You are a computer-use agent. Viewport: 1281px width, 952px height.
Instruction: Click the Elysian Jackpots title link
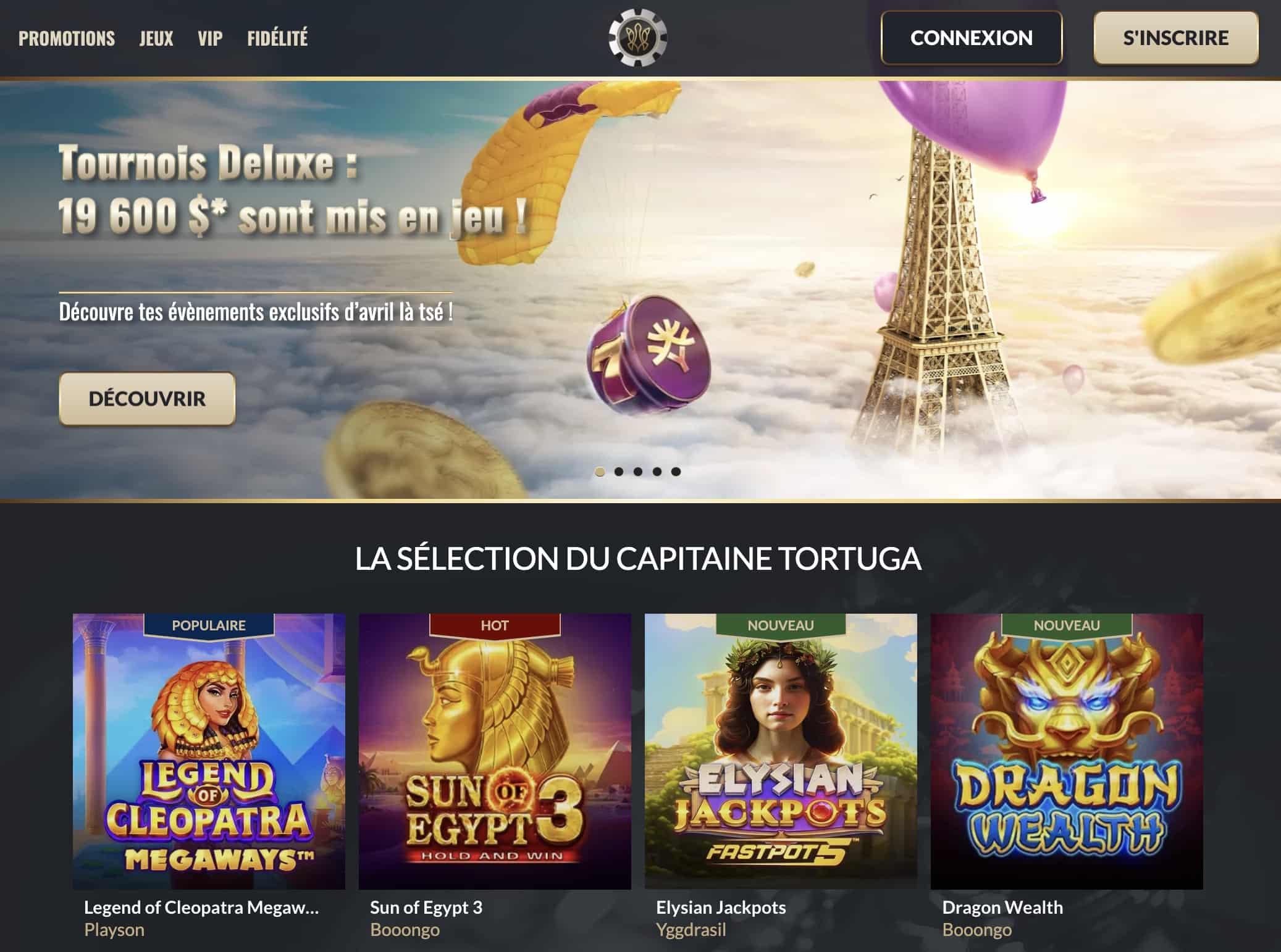coord(721,907)
